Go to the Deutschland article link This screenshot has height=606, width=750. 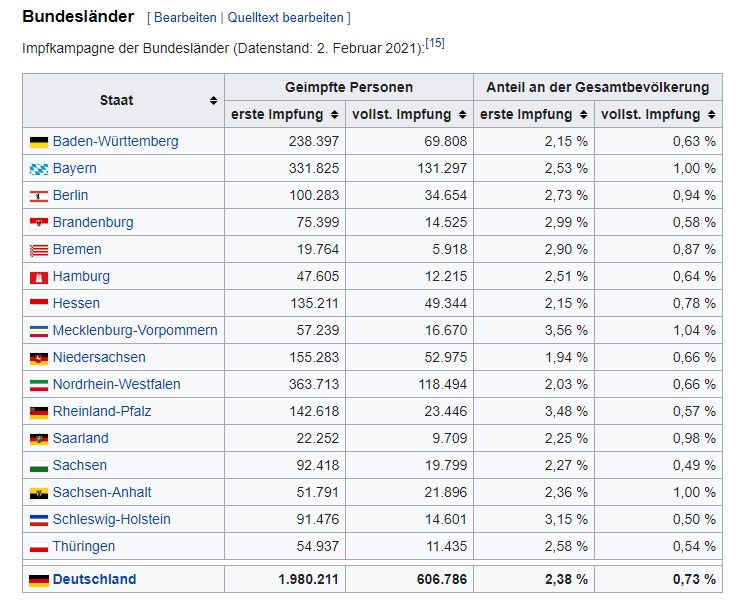point(94,580)
